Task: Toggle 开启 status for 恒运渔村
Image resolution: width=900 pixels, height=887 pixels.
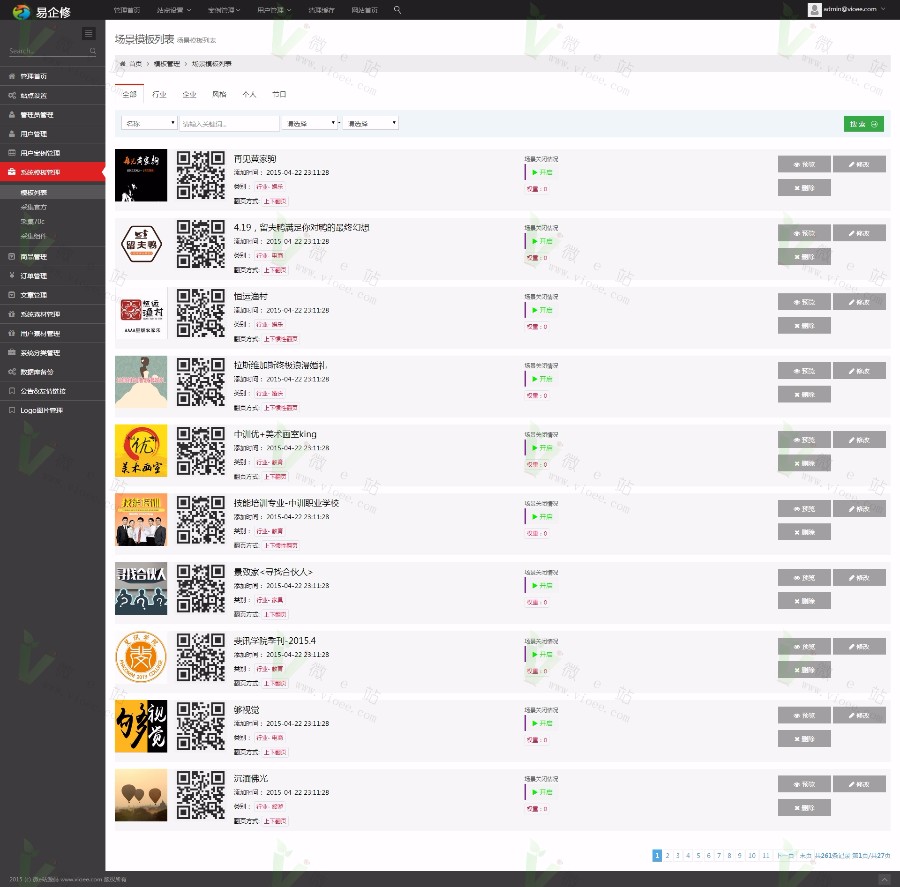Action: pos(542,310)
